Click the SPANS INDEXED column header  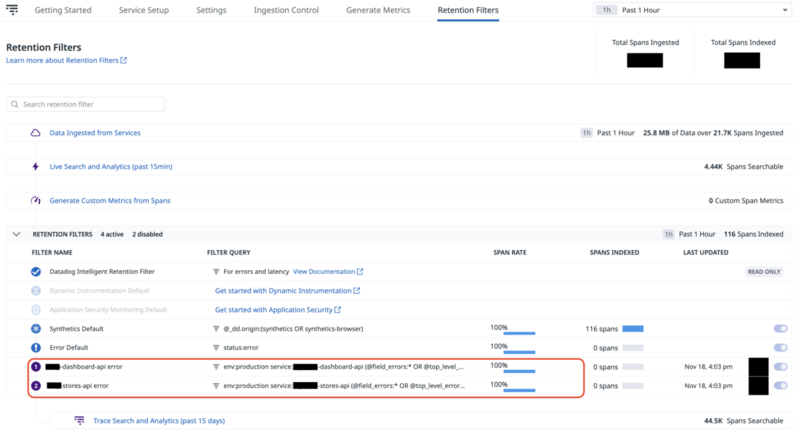click(614, 252)
